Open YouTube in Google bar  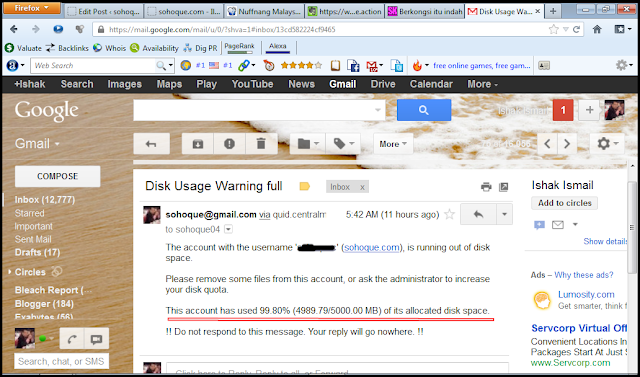click(252, 84)
